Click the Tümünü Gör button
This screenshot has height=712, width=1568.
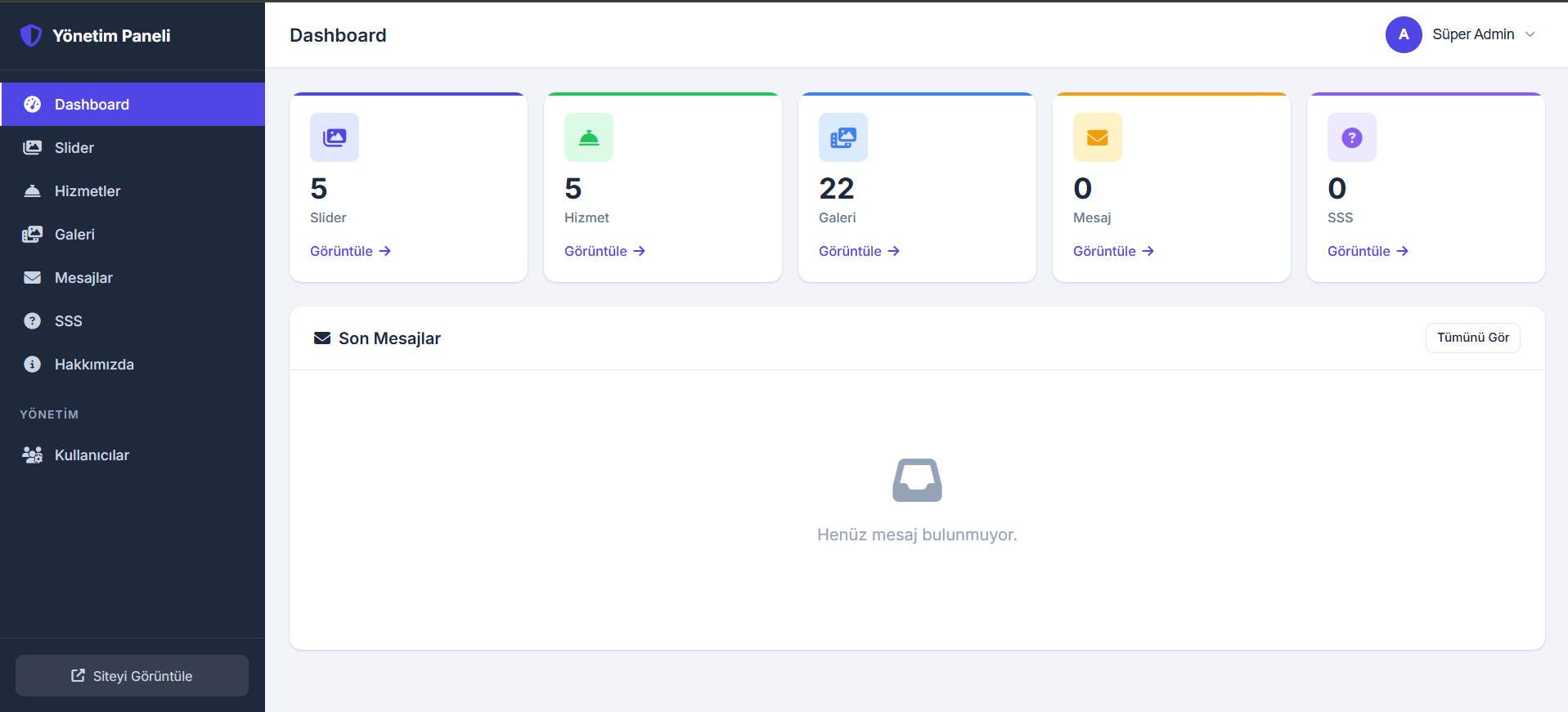pos(1473,338)
